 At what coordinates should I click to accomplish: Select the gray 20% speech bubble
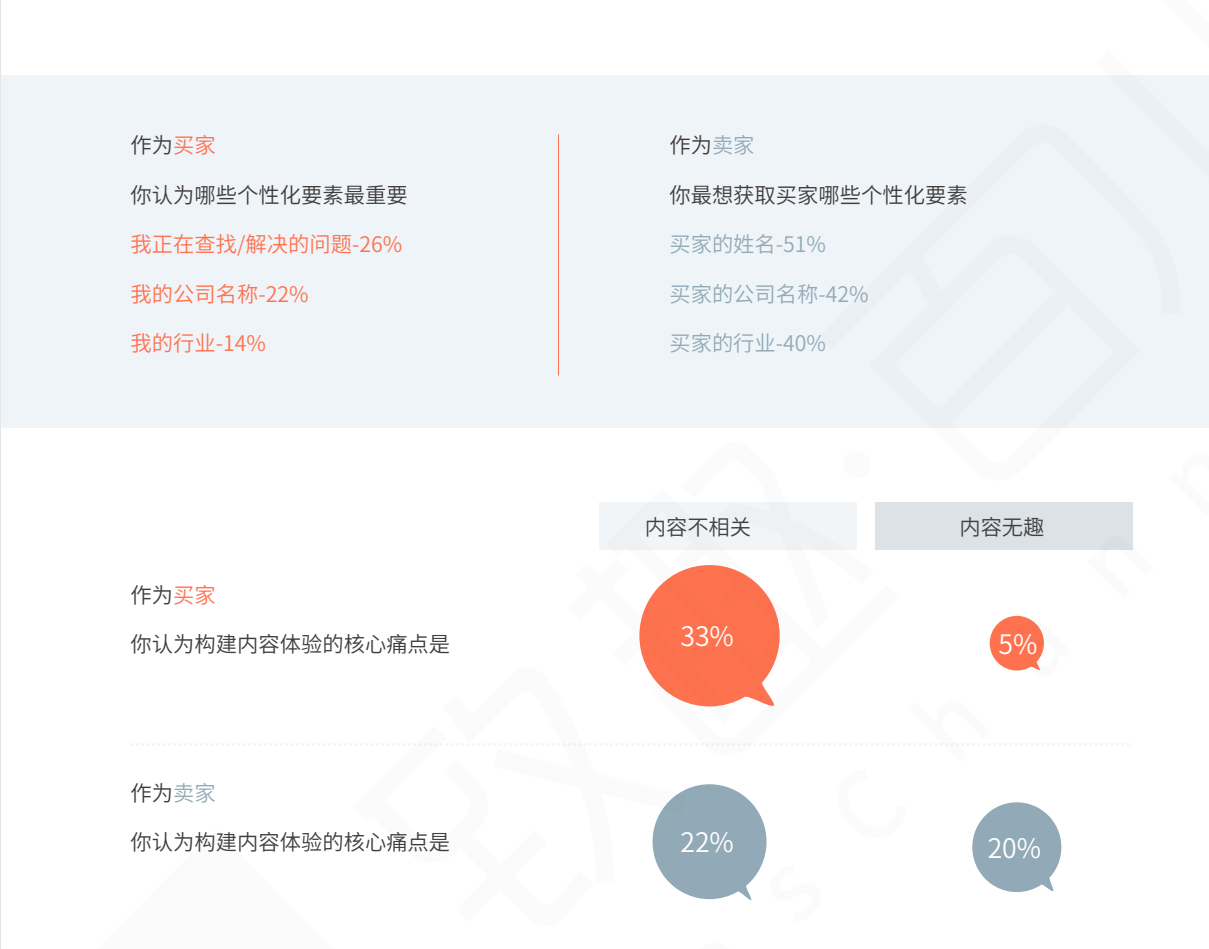pos(1015,848)
